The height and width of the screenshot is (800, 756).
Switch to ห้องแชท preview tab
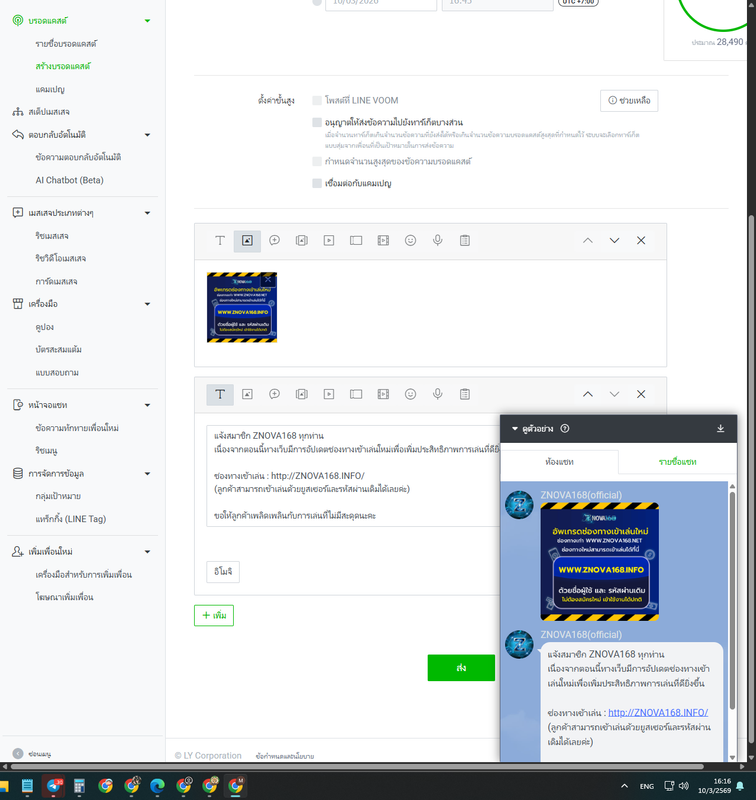pyautogui.click(x=560, y=462)
